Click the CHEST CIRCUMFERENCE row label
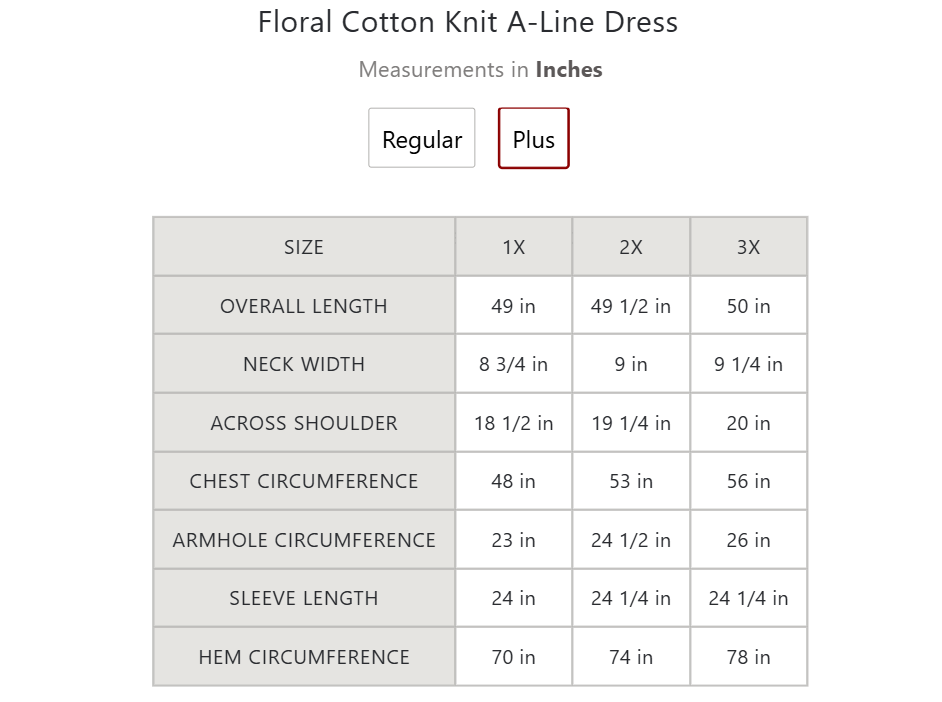942x702 pixels. click(x=304, y=481)
